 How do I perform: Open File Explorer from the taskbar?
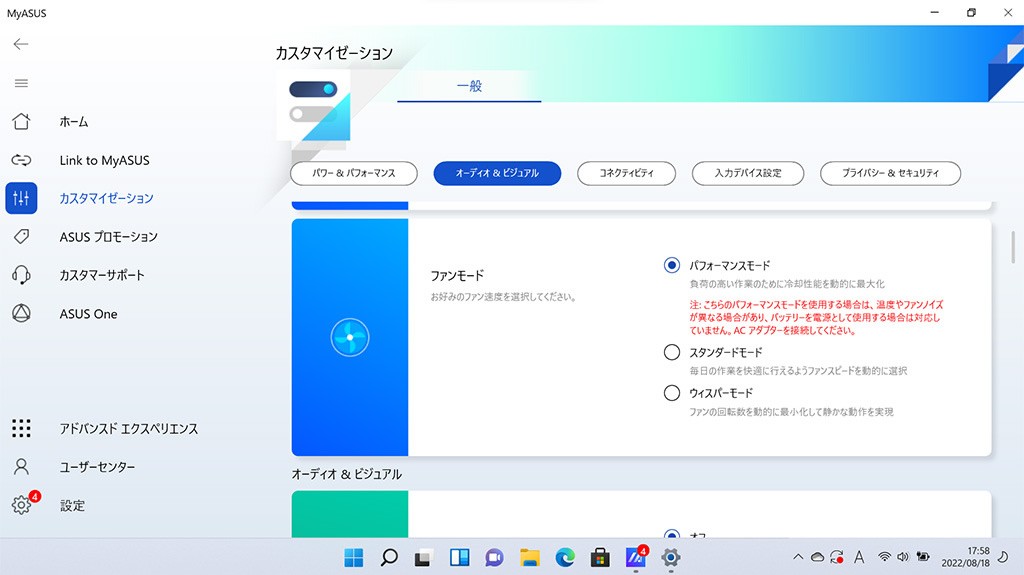pyautogui.click(x=530, y=557)
